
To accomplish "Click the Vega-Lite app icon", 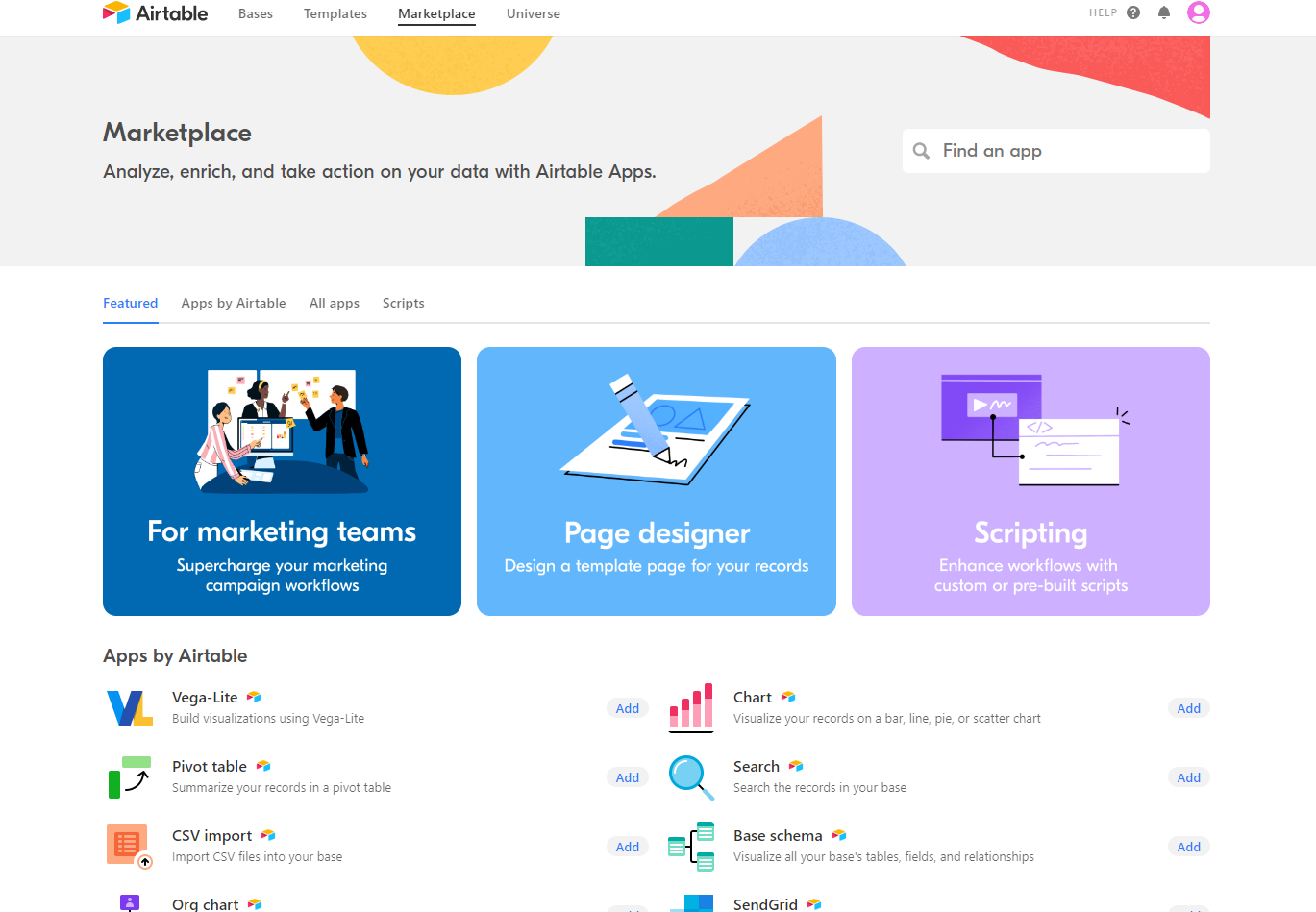I will tap(130, 707).
